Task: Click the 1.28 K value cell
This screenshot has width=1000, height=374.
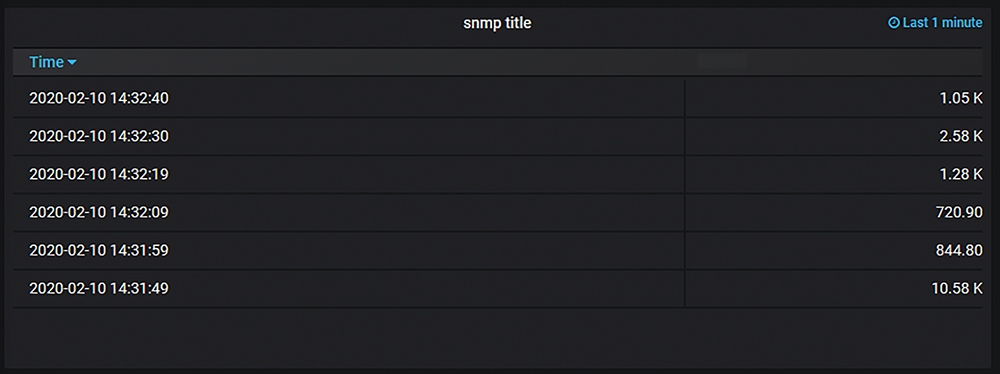Action: point(834,174)
